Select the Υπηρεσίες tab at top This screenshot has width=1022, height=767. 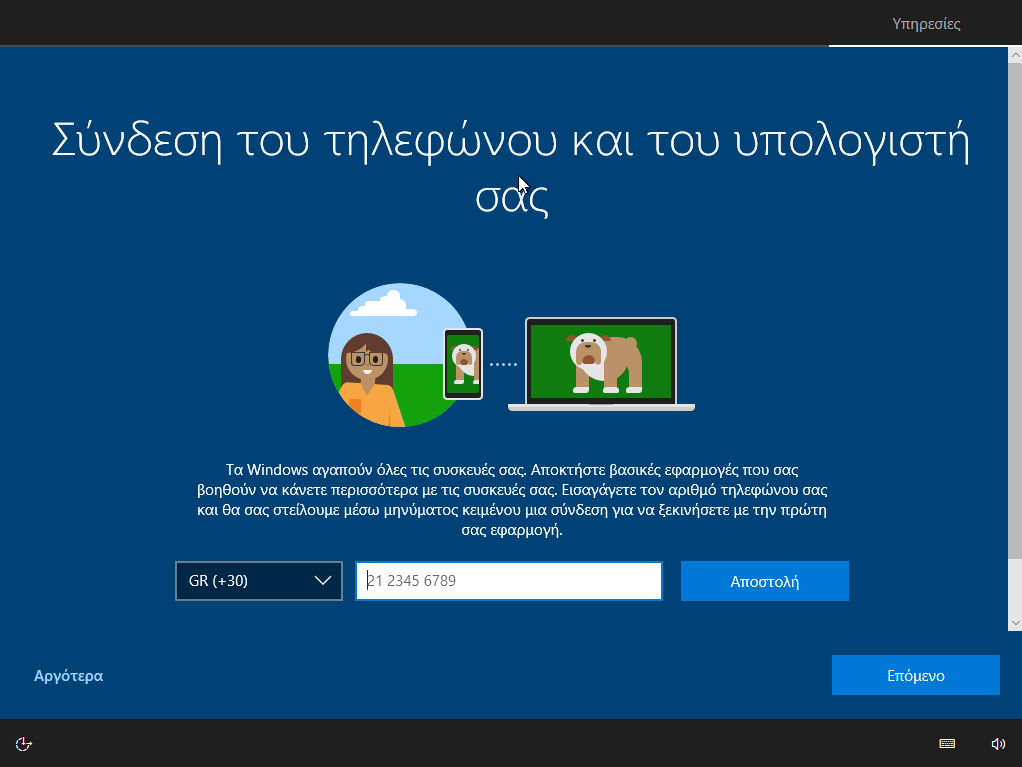coord(926,24)
